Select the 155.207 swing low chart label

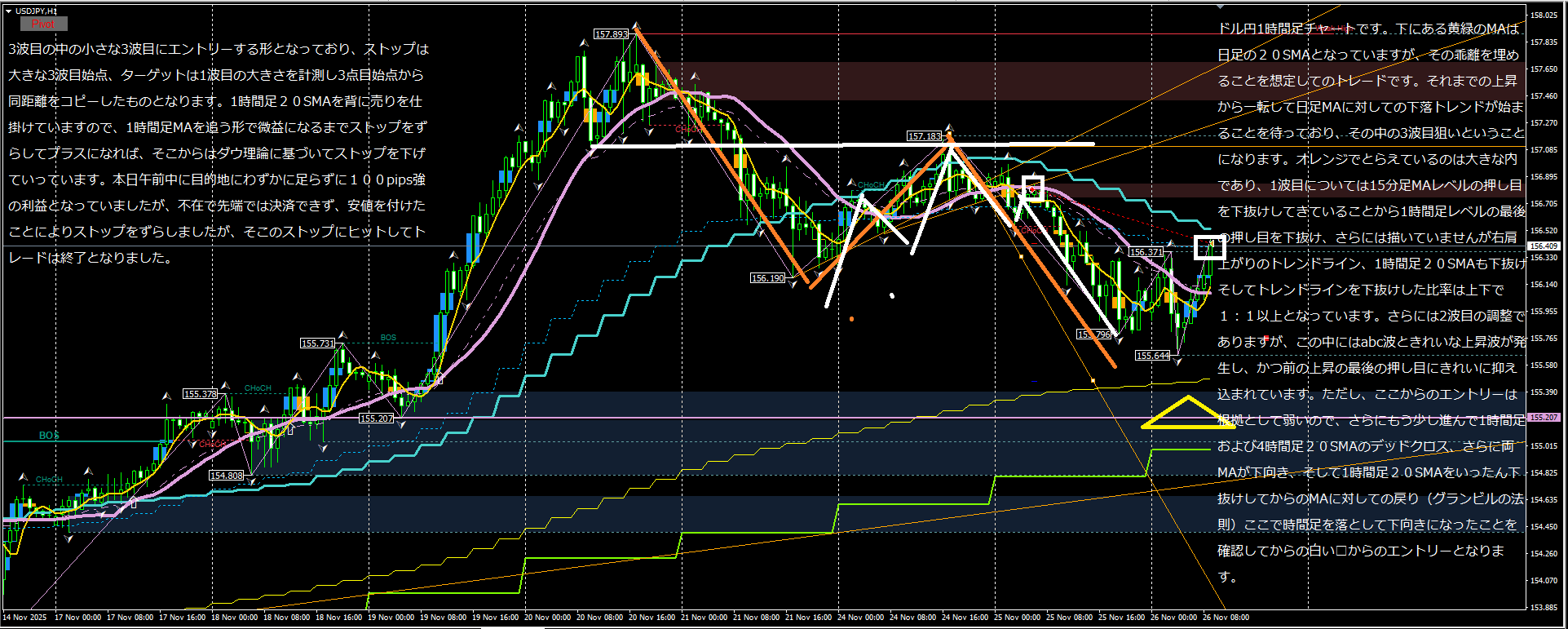click(376, 419)
